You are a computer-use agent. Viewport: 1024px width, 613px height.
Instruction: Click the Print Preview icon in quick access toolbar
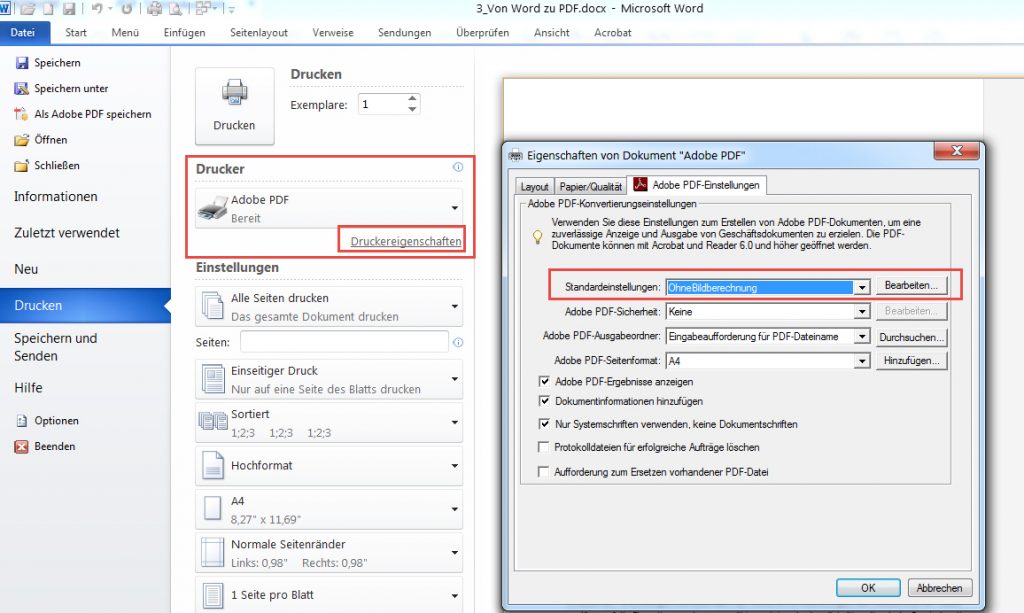[x=175, y=8]
